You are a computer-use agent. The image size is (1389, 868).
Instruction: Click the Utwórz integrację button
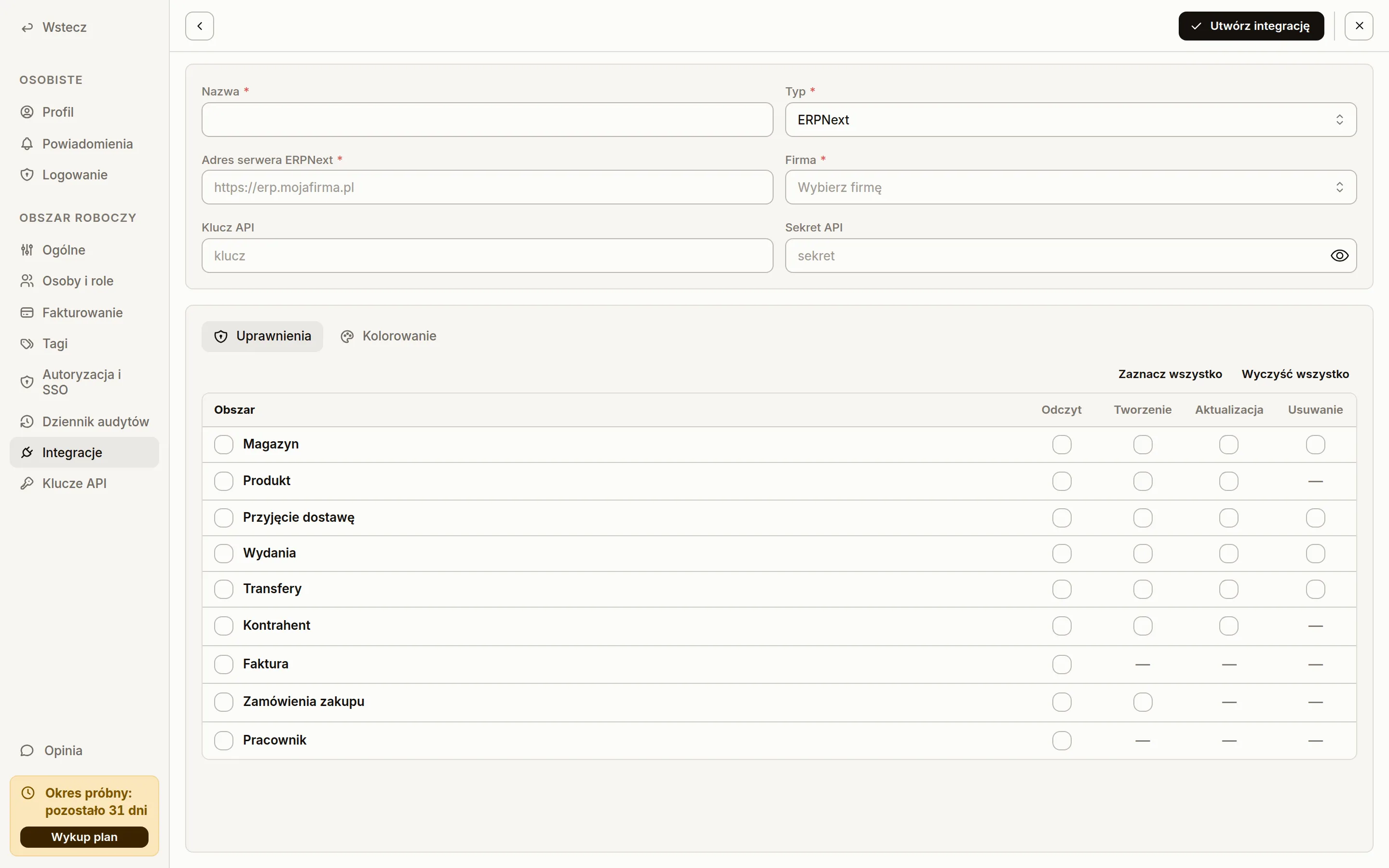[x=1251, y=26]
